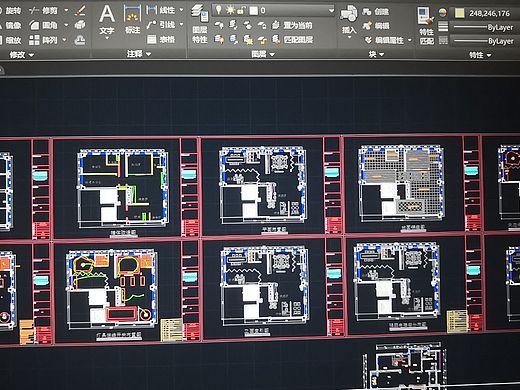Open Layer Properties (图层特性) manager
Screen dimensions: 520x390
200,24
